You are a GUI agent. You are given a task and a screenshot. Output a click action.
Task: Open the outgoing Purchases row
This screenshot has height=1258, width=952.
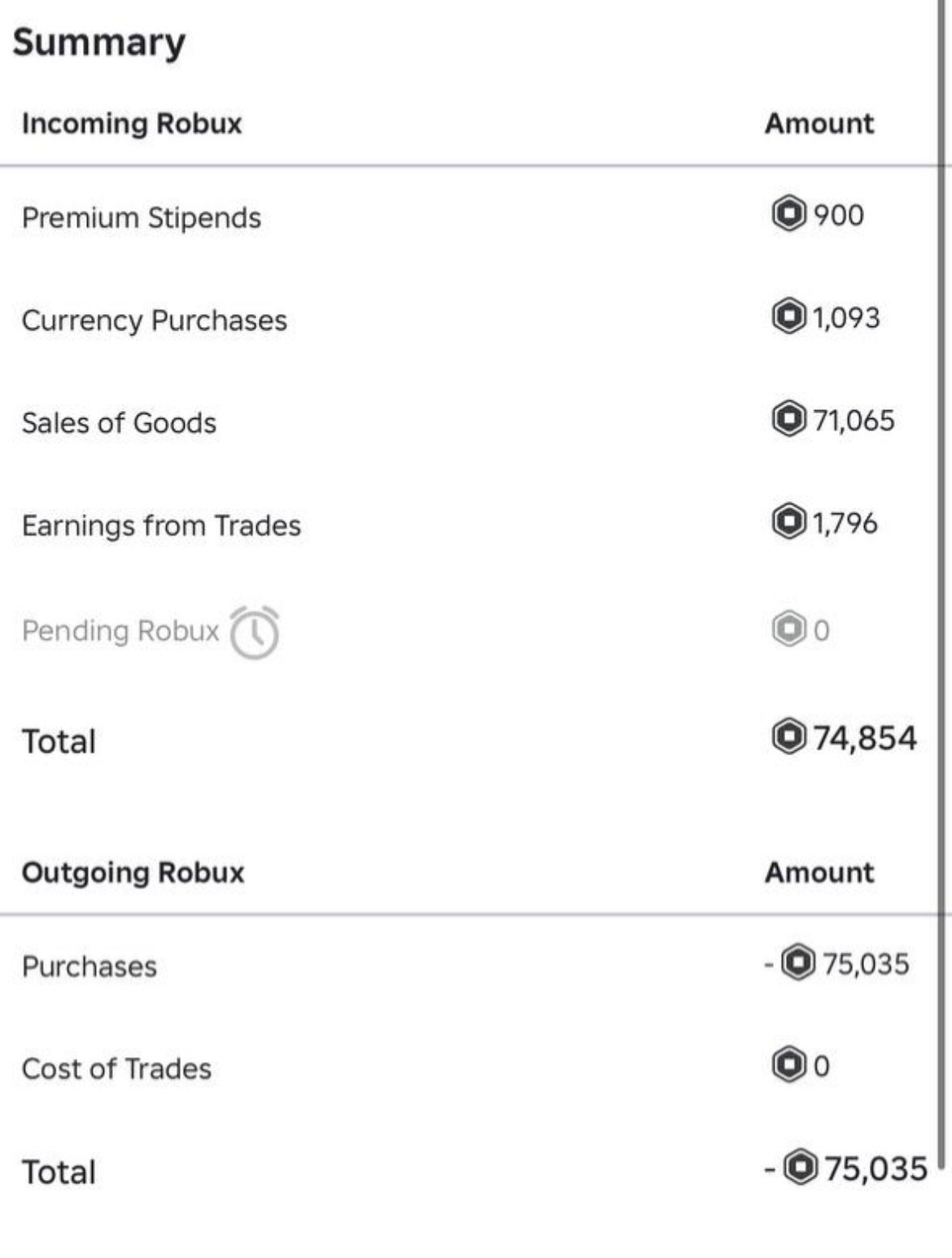[x=469, y=966]
